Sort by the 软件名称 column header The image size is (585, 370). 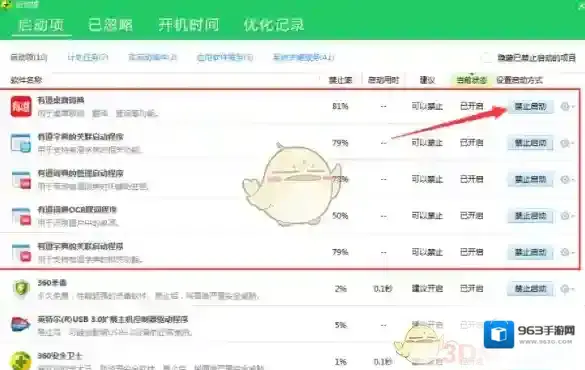(x=26, y=80)
